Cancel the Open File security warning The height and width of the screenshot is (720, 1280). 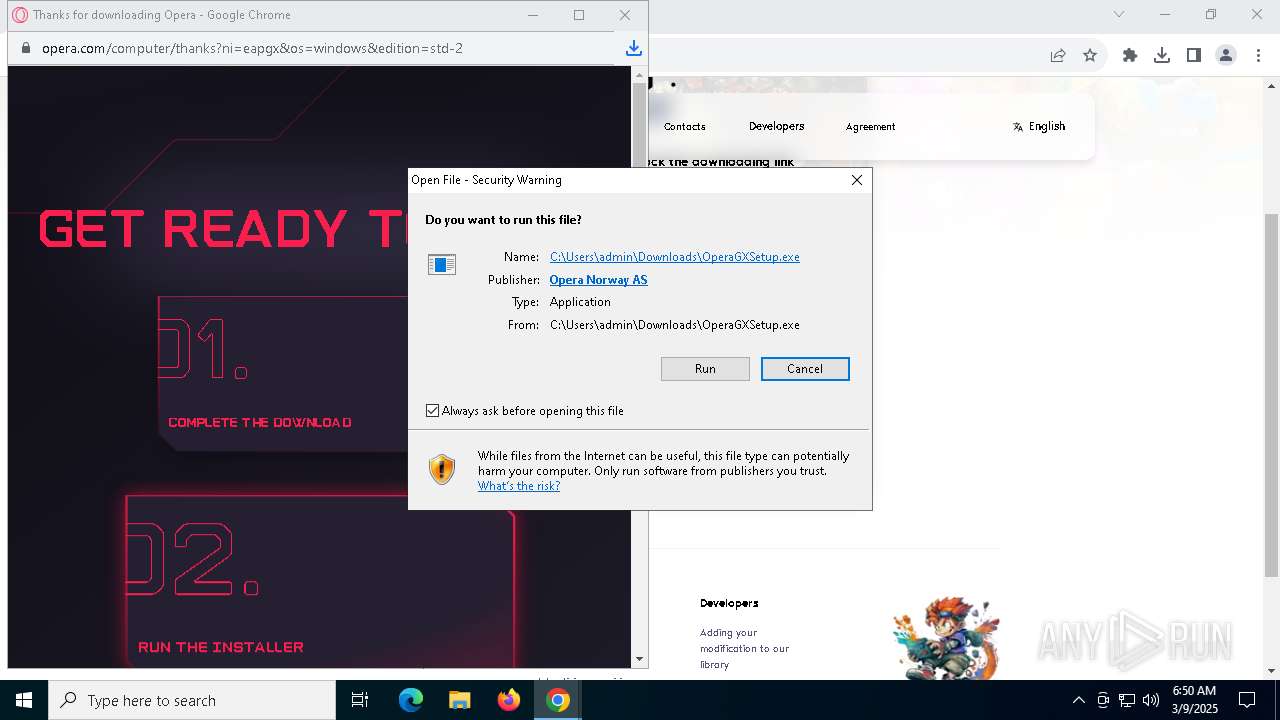[805, 369]
